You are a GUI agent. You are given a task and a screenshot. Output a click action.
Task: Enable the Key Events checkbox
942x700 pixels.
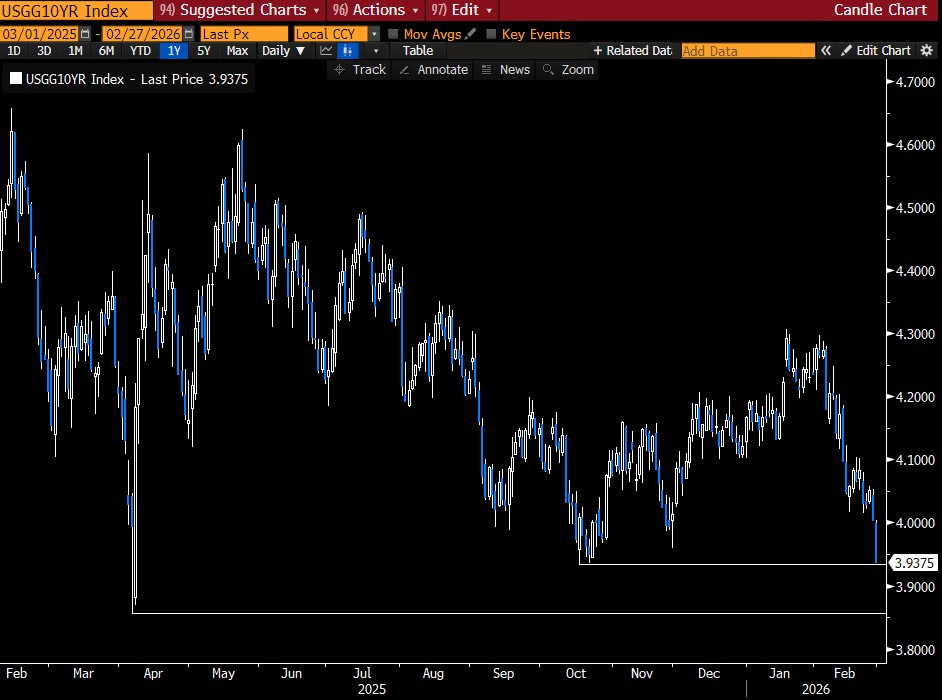491,34
